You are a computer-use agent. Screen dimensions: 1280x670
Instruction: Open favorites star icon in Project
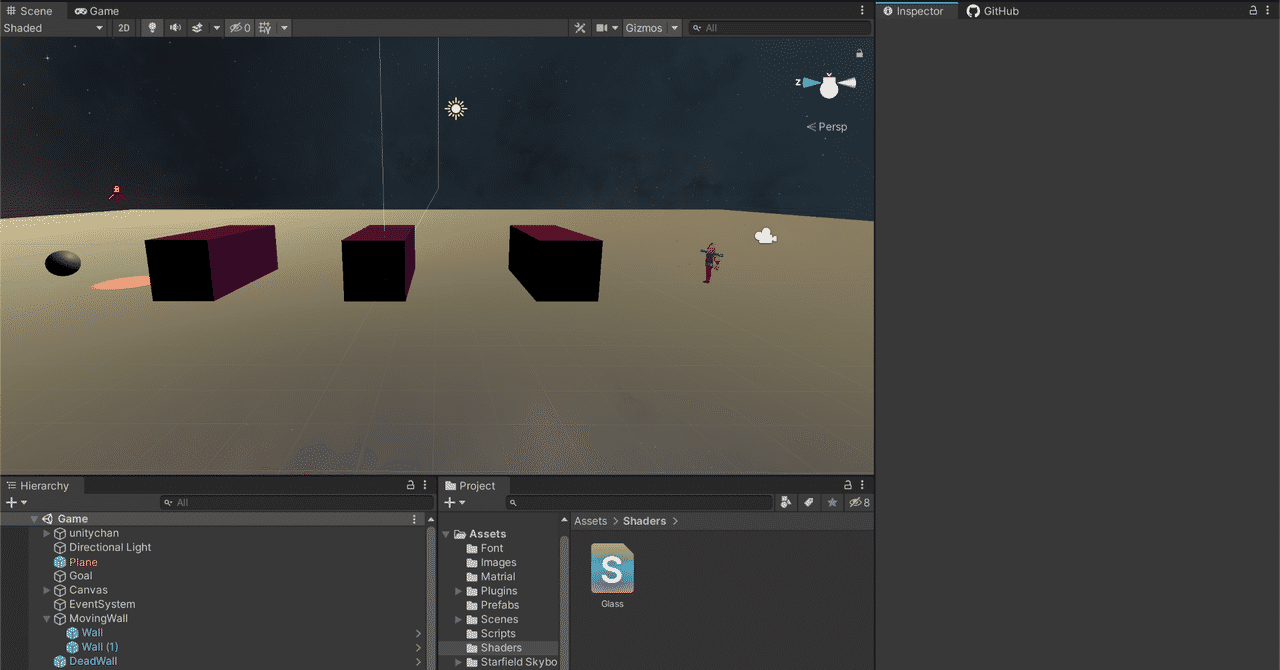[832, 503]
